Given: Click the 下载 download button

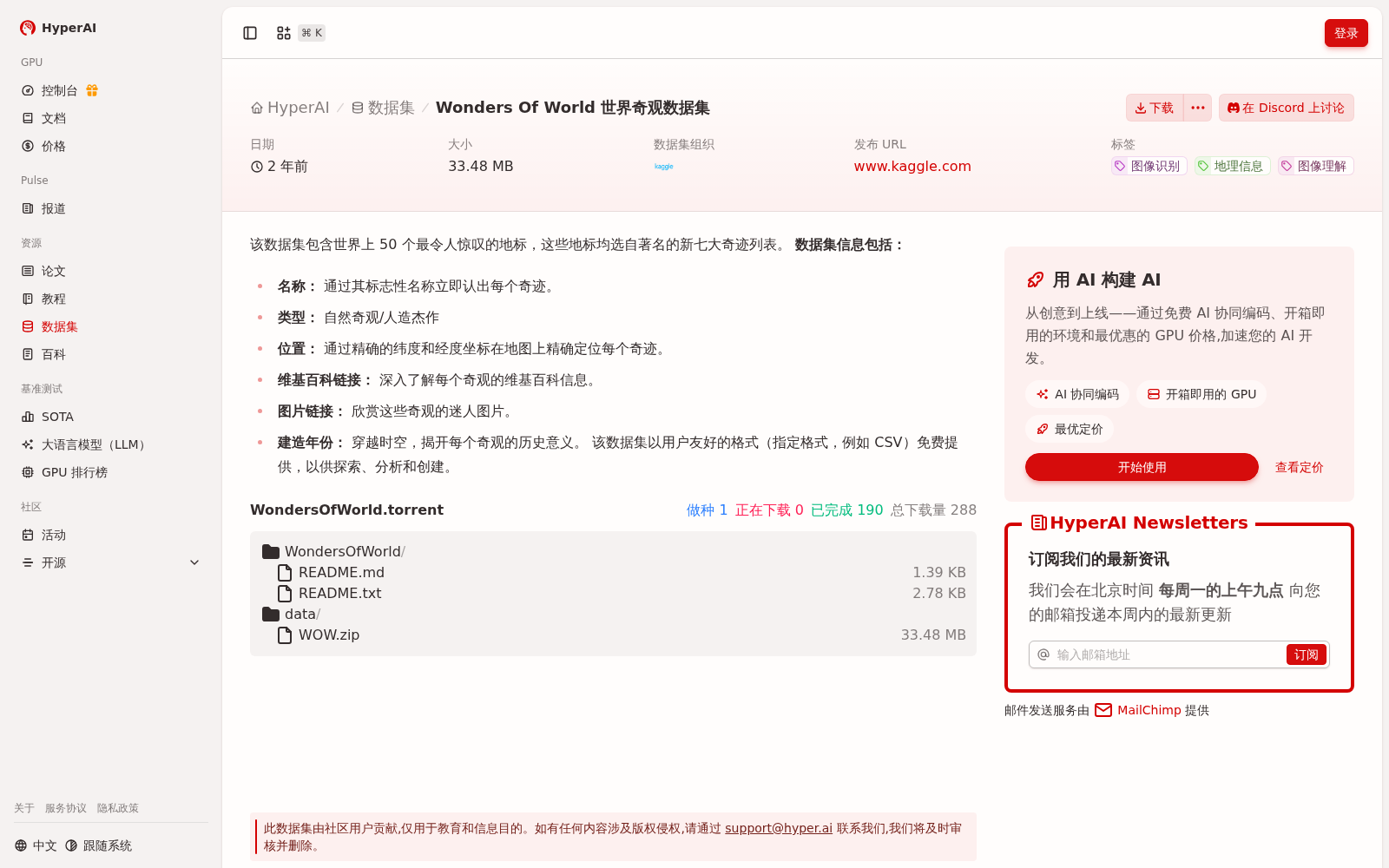Looking at the screenshot, I should (x=1155, y=108).
